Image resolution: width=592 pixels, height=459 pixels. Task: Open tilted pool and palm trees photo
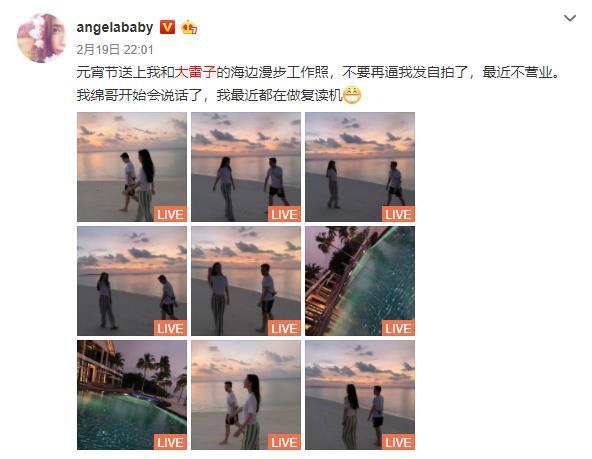(360, 281)
